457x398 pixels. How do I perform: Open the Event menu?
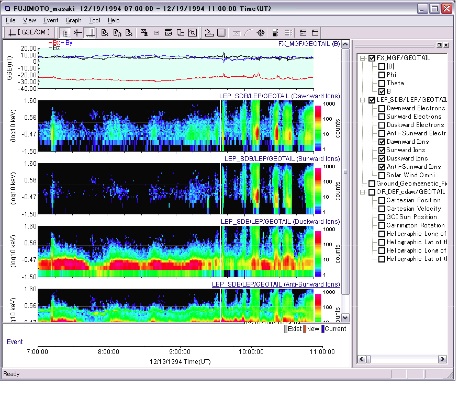(x=51, y=20)
